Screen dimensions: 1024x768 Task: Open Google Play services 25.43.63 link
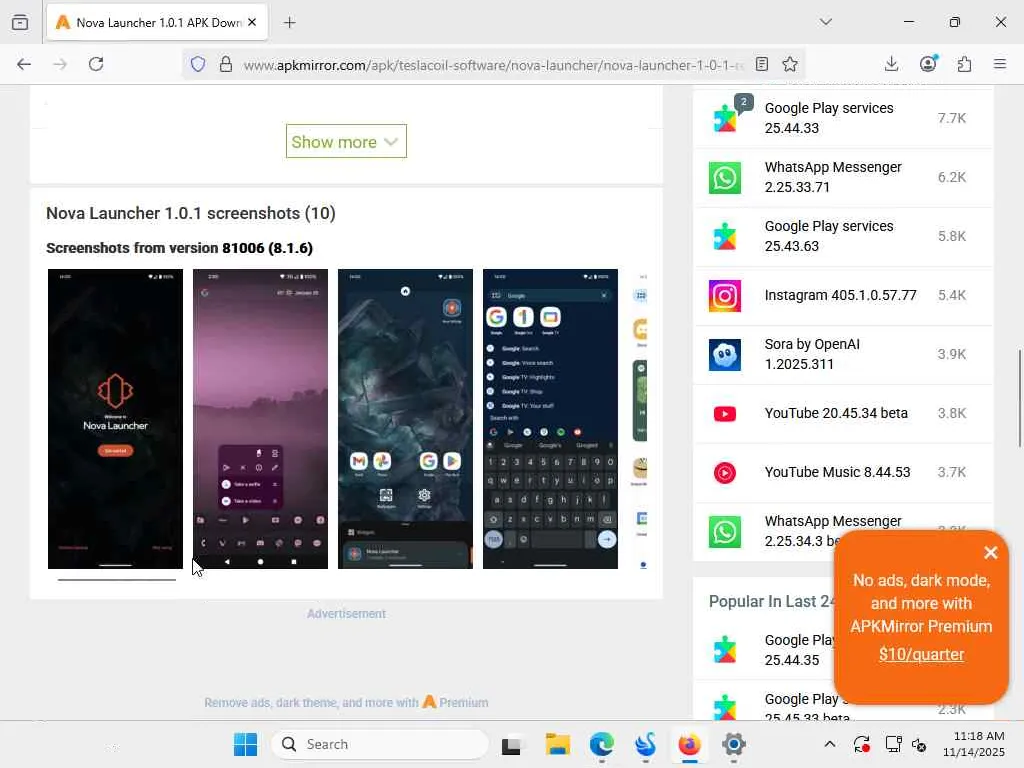point(829,236)
